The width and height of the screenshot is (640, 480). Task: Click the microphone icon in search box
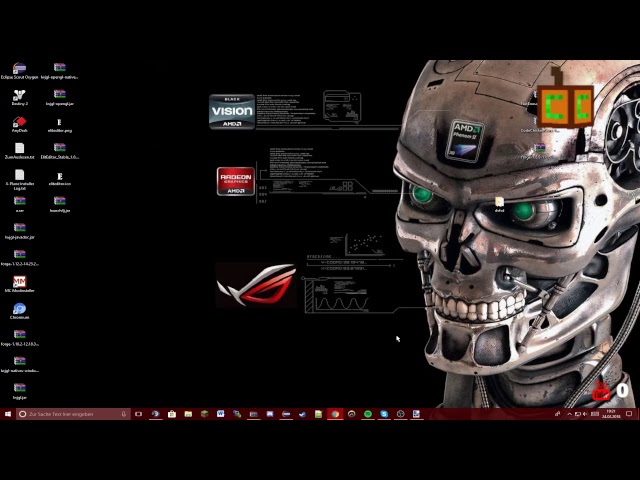point(123,414)
